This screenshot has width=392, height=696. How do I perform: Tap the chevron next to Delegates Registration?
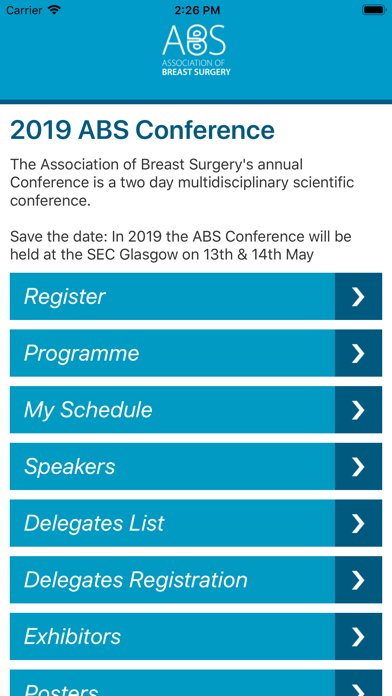click(x=358, y=580)
